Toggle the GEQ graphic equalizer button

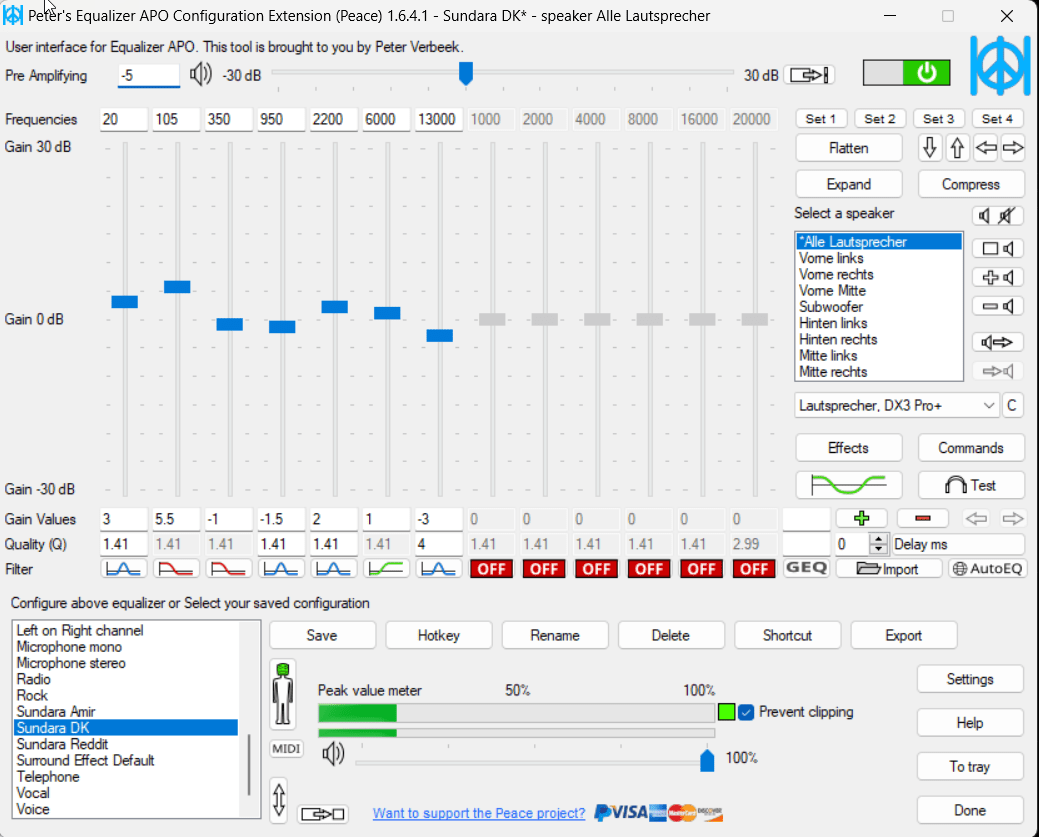806,568
